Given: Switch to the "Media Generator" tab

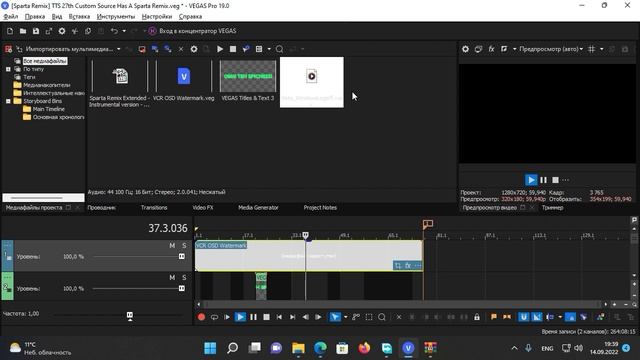Looking at the screenshot, I should click(x=258, y=208).
